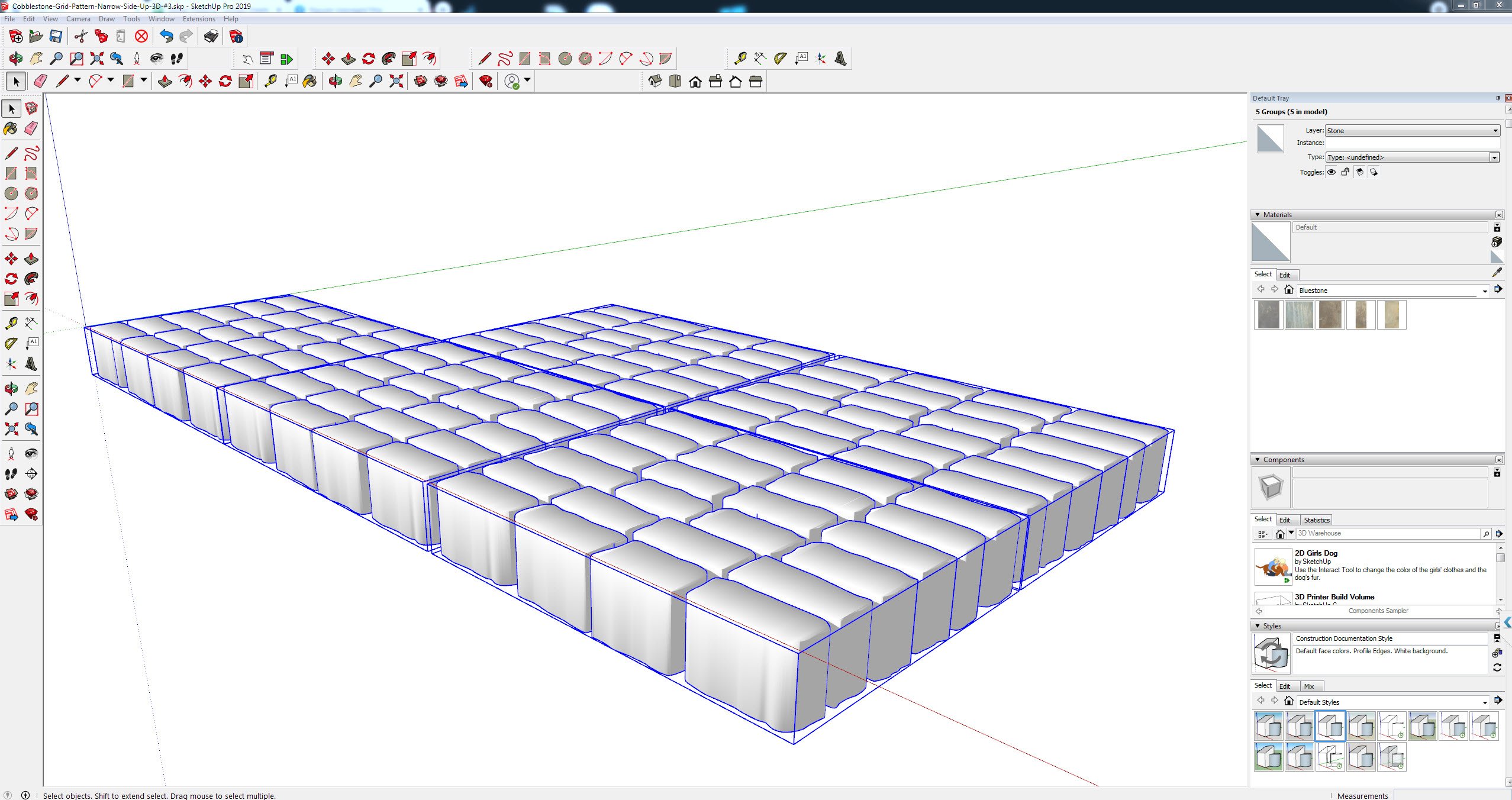This screenshot has width=1512, height=800.
Task: Open the Bluestone materials collection dropdown
Action: [1485, 291]
